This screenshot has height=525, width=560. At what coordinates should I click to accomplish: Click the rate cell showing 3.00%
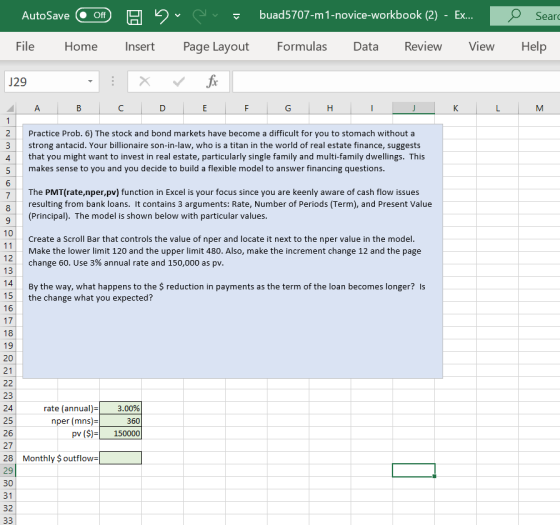click(x=121, y=408)
